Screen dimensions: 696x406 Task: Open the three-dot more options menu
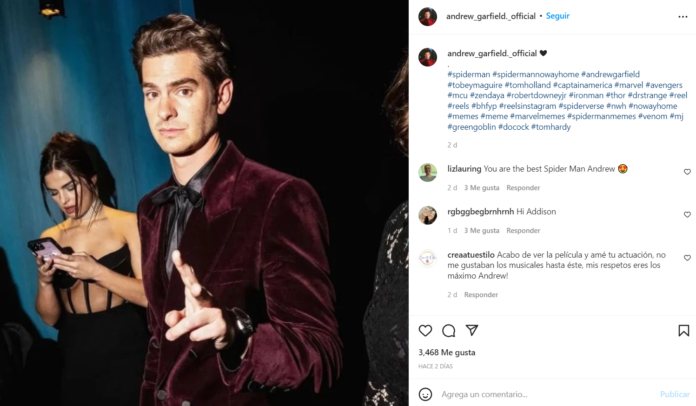tap(683, 17)
